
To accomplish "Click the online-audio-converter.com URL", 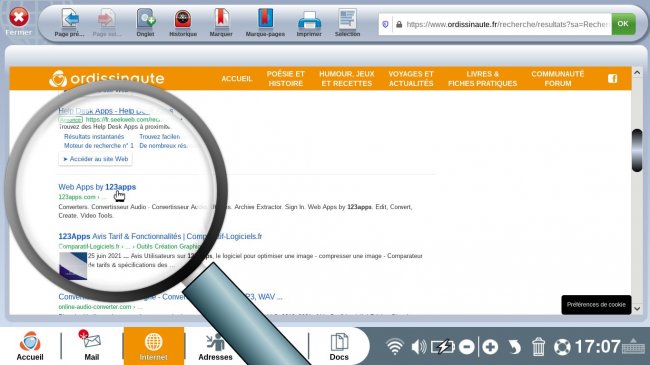I will point(95,307).
